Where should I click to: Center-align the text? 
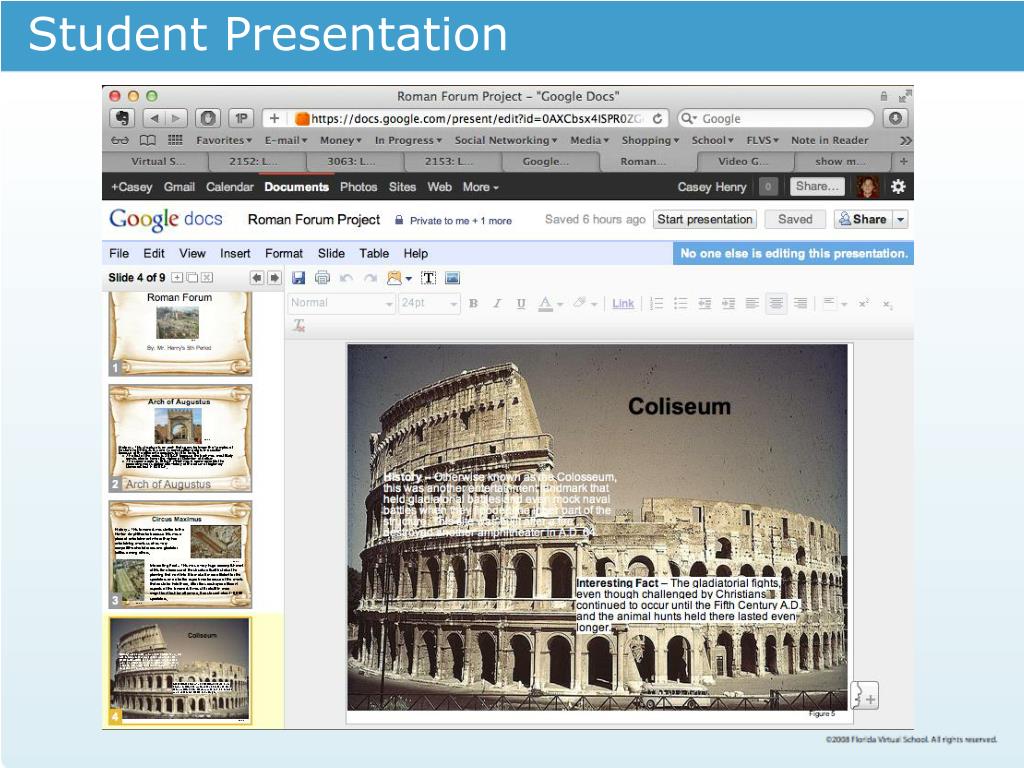pyautogui.click(x=776, y=303)
